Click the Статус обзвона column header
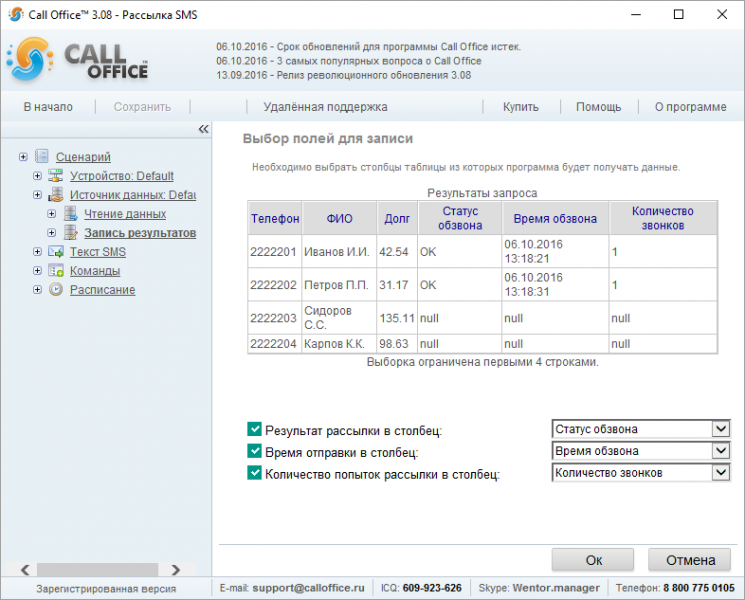The image size is (745, 600). [460, 218]
